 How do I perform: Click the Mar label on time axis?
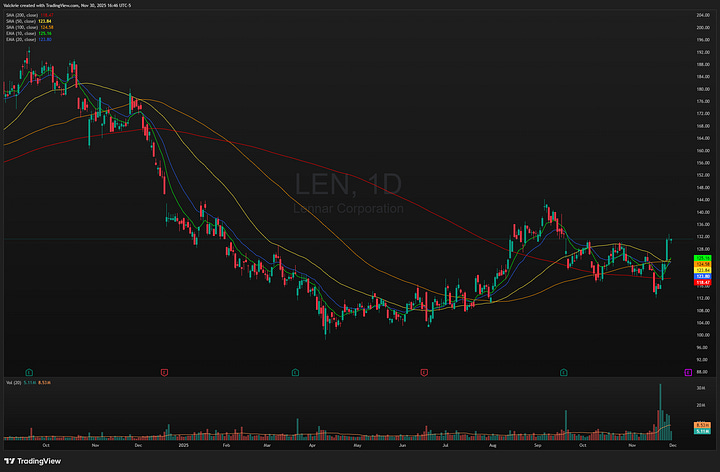pos(267,445)
